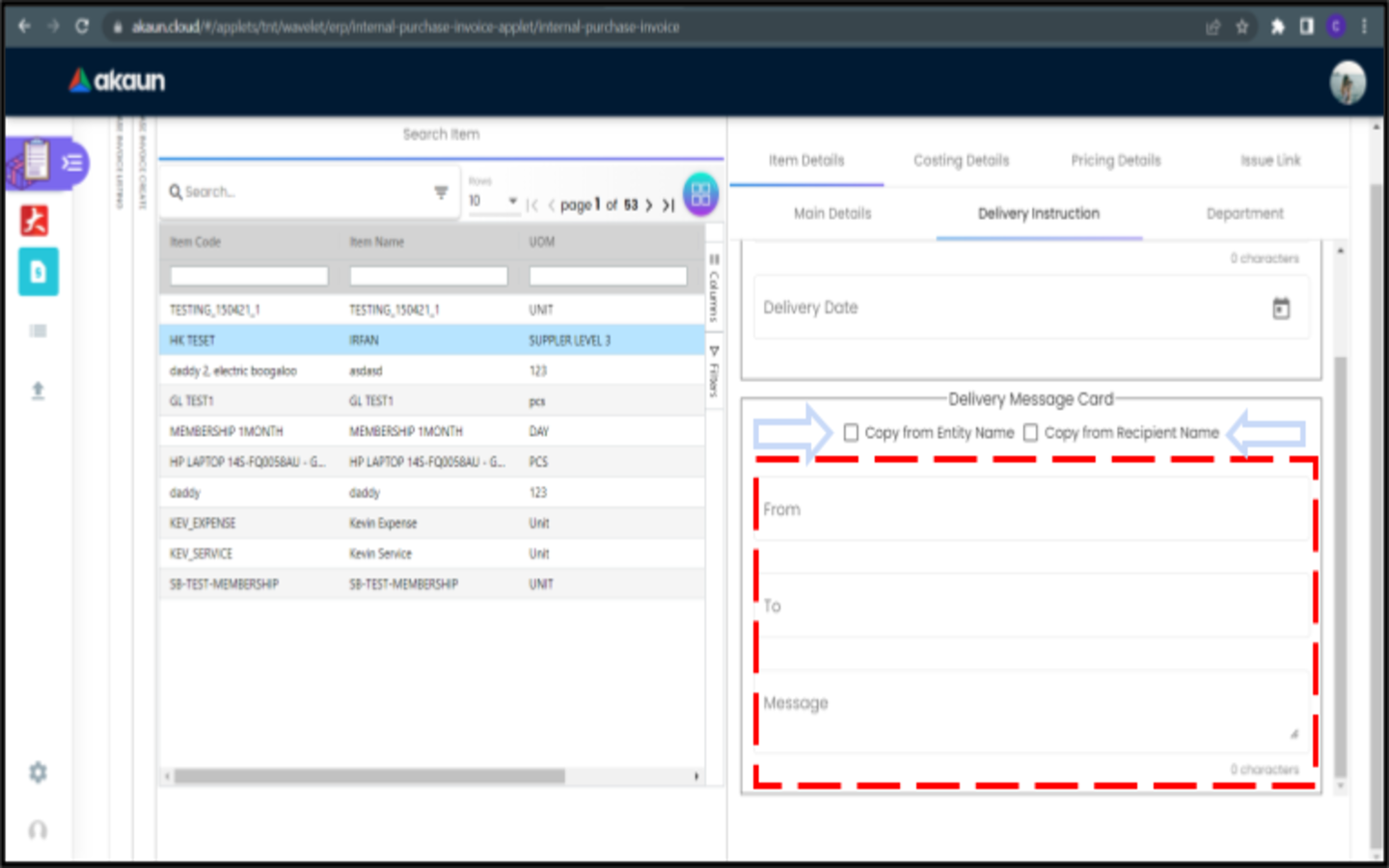Viewport: 1389px width, 868px height.
Task: Reload the akaun.cloud page
Action: pos(82,26)
